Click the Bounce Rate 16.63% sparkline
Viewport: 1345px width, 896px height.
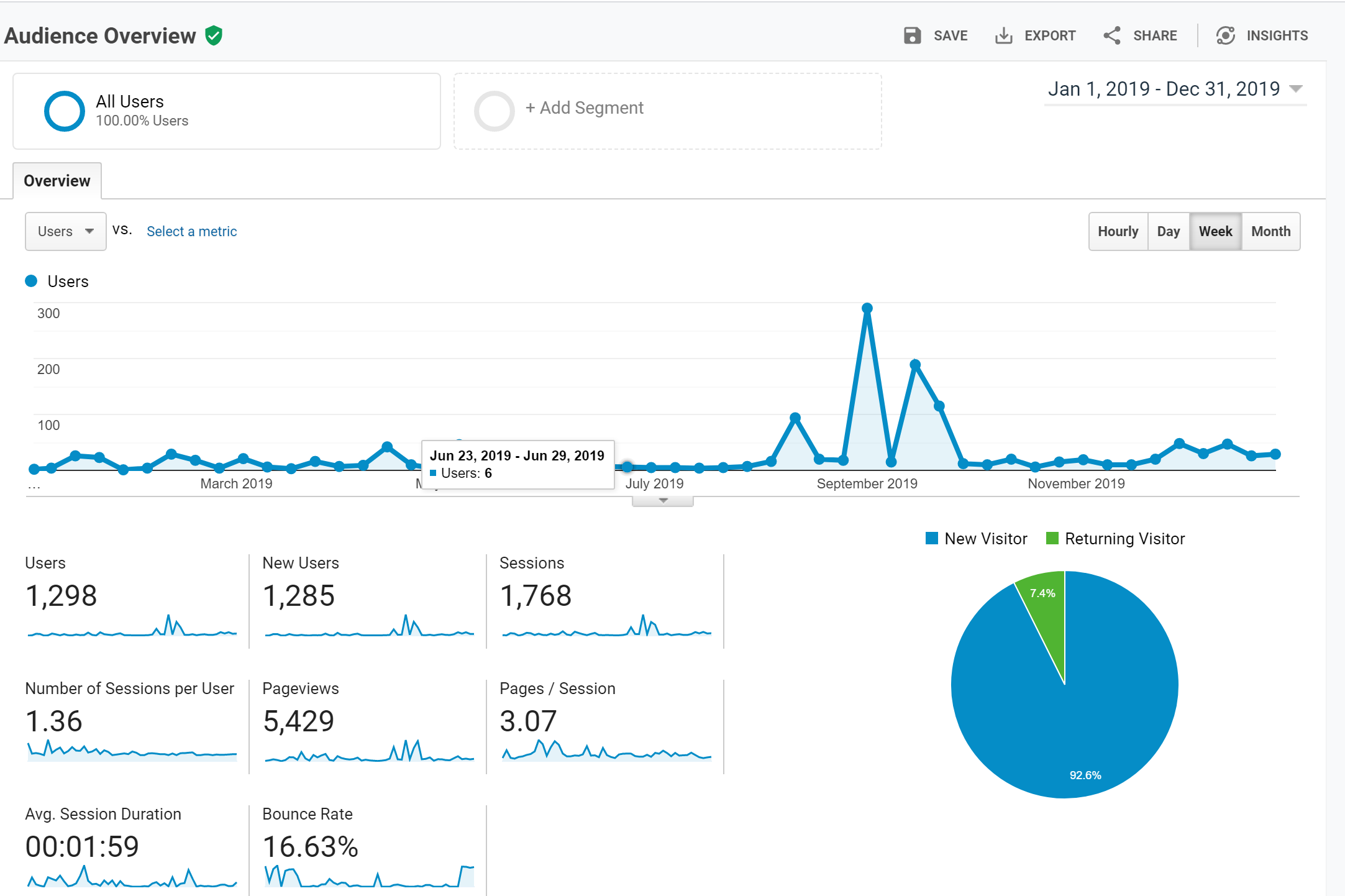point(370,877)
